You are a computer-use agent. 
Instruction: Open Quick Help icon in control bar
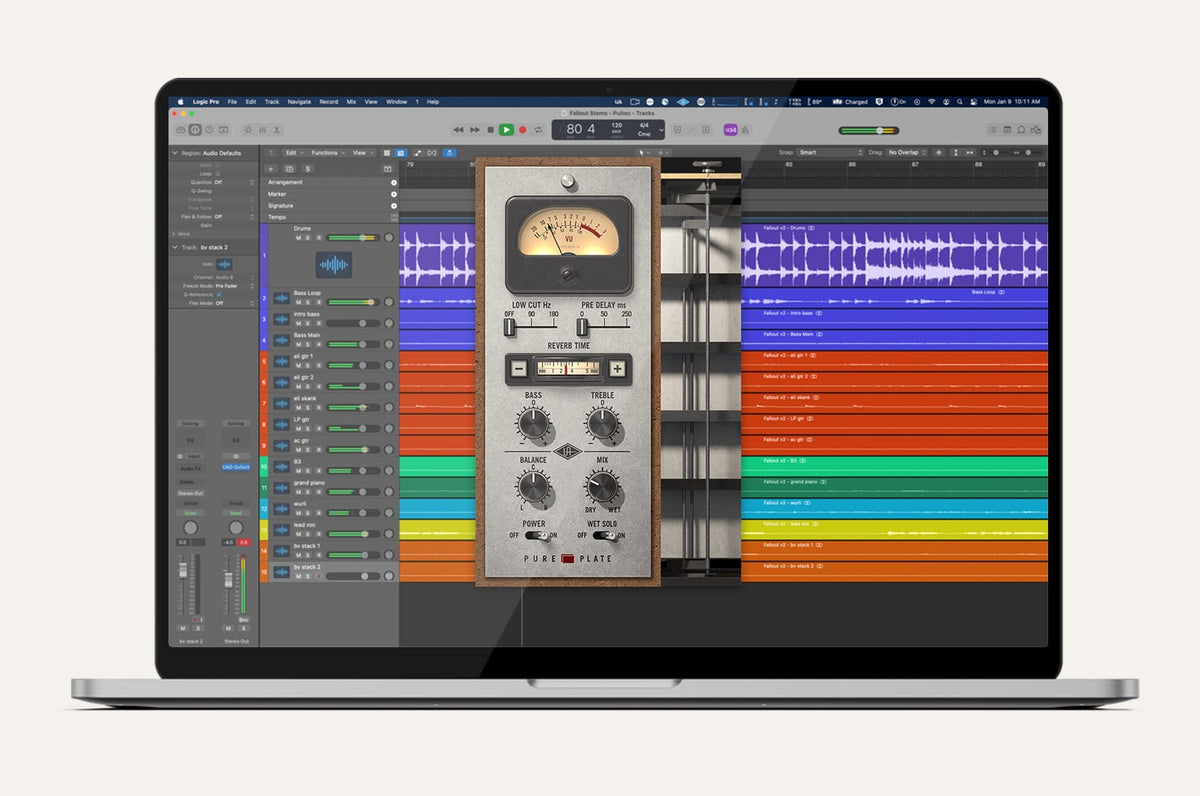pyautogui.click(x=209, y=130)
